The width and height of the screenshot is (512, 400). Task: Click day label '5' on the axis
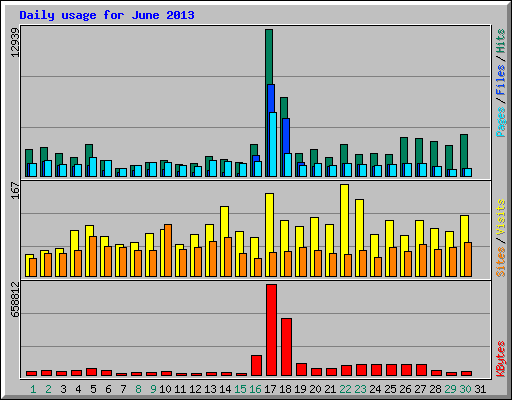[x=93, y=389]
